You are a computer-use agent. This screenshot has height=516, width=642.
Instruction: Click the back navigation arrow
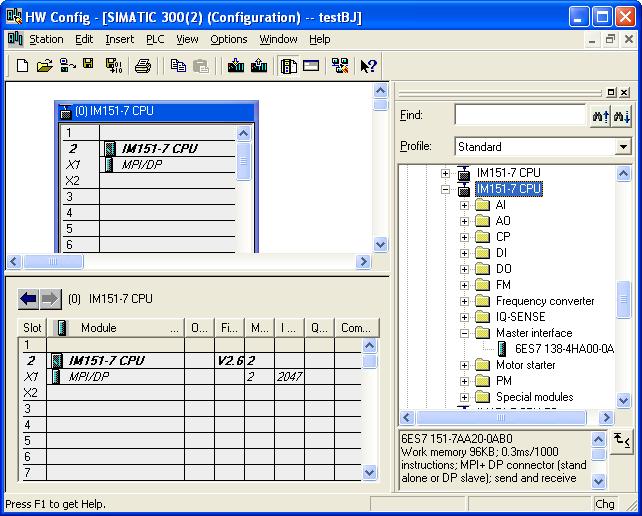[28, 299]
